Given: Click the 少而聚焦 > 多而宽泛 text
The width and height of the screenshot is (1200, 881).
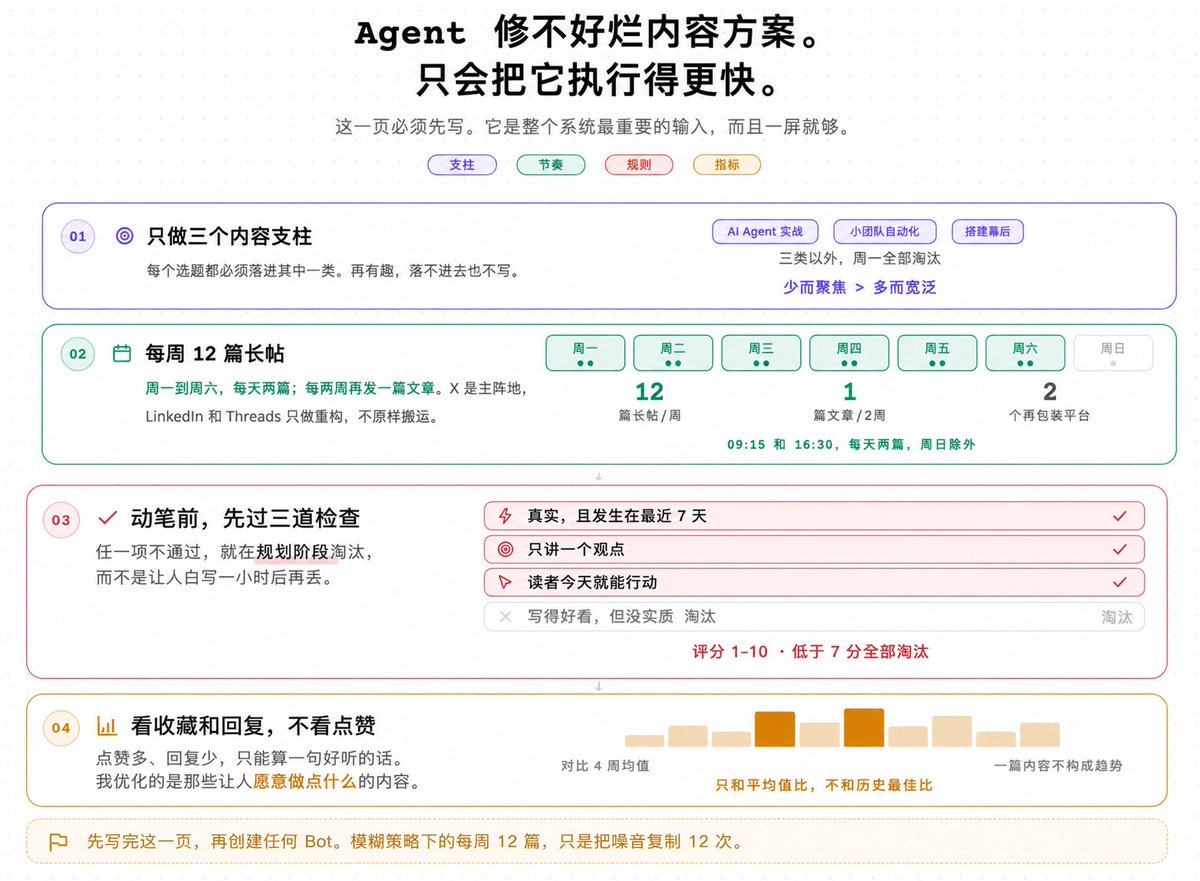Looking at the screenshot, I should [x=860, y=287].
